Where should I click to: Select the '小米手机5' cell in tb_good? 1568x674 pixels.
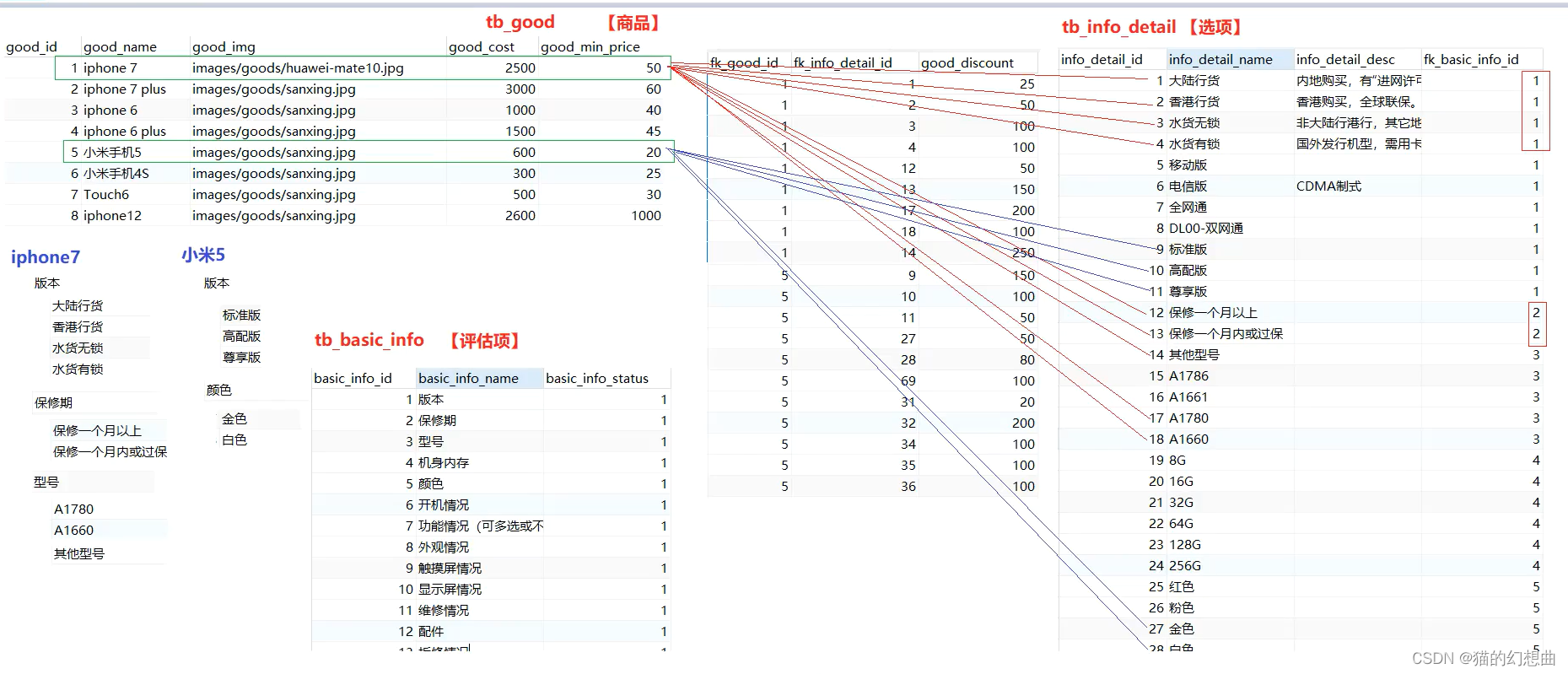coord(113,153)
